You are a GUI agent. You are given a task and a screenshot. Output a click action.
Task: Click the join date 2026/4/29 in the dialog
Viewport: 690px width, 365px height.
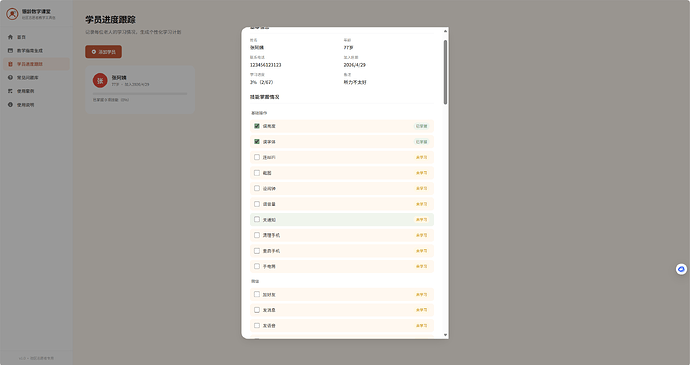(354, 65)
